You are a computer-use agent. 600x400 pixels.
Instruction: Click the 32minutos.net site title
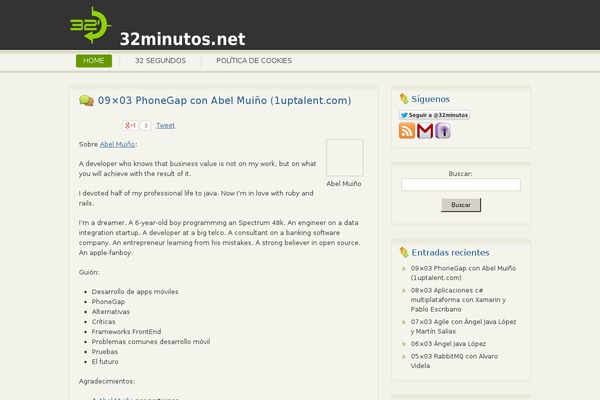coord(182,39)
